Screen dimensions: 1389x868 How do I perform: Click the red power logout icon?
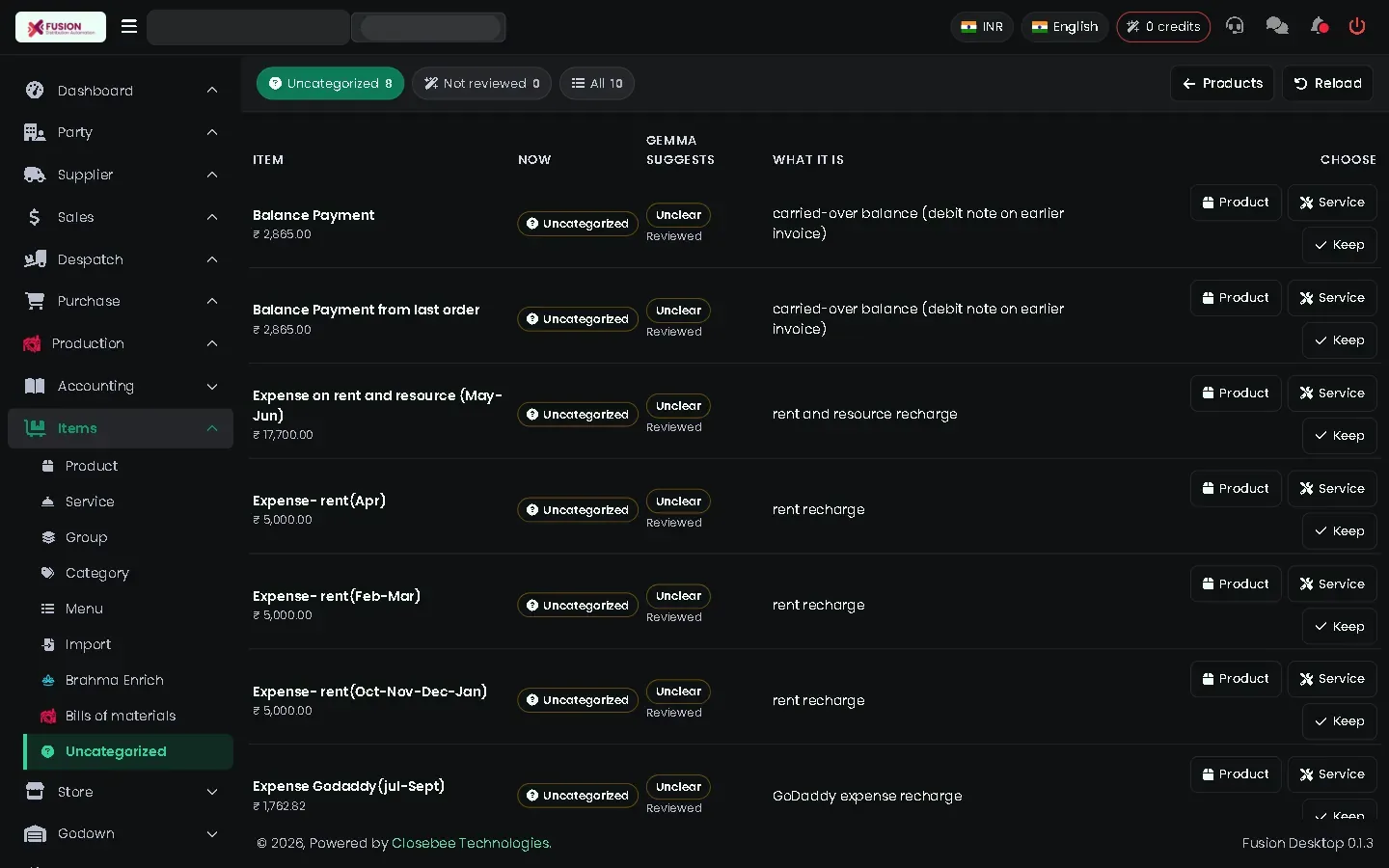1357,26
